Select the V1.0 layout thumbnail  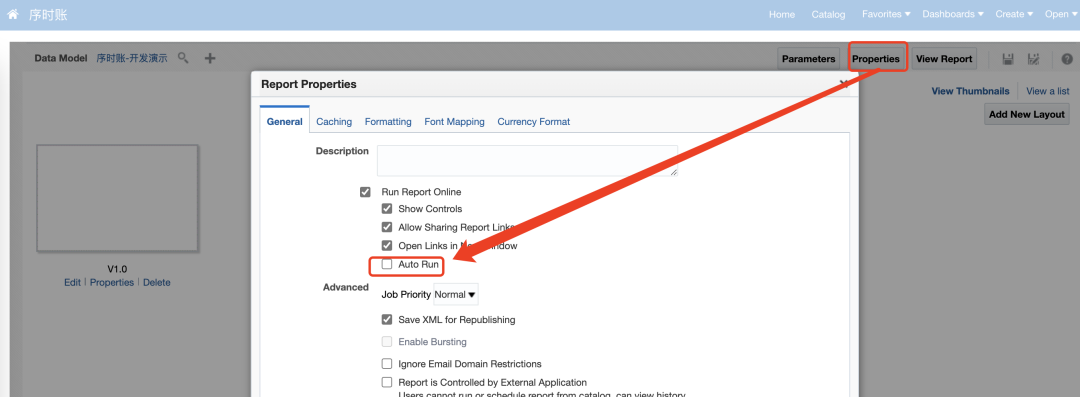[x=117, y=198]
